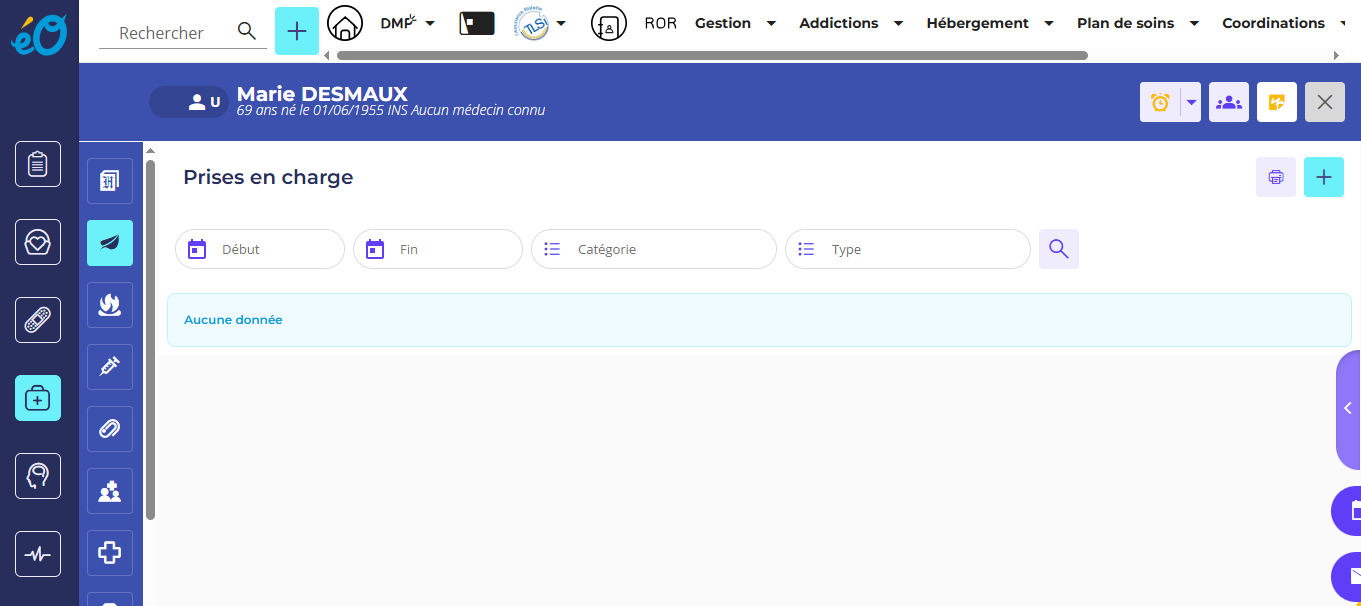Add a new prise en charge

pos(1324,177)
